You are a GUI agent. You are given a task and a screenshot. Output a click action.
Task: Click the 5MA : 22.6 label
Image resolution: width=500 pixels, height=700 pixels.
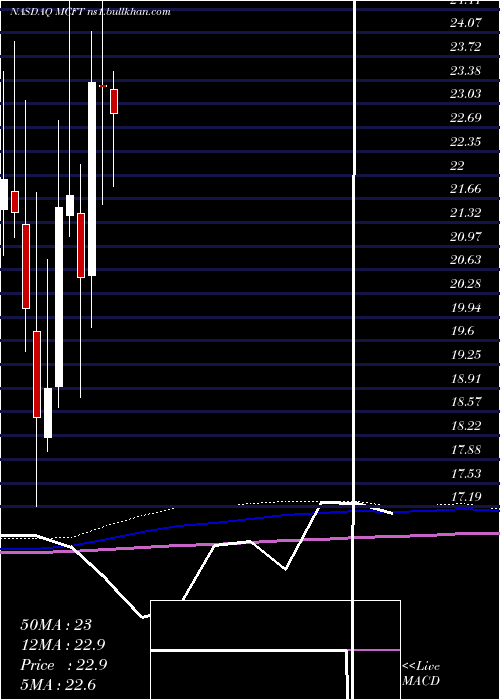tap(58, 685)
